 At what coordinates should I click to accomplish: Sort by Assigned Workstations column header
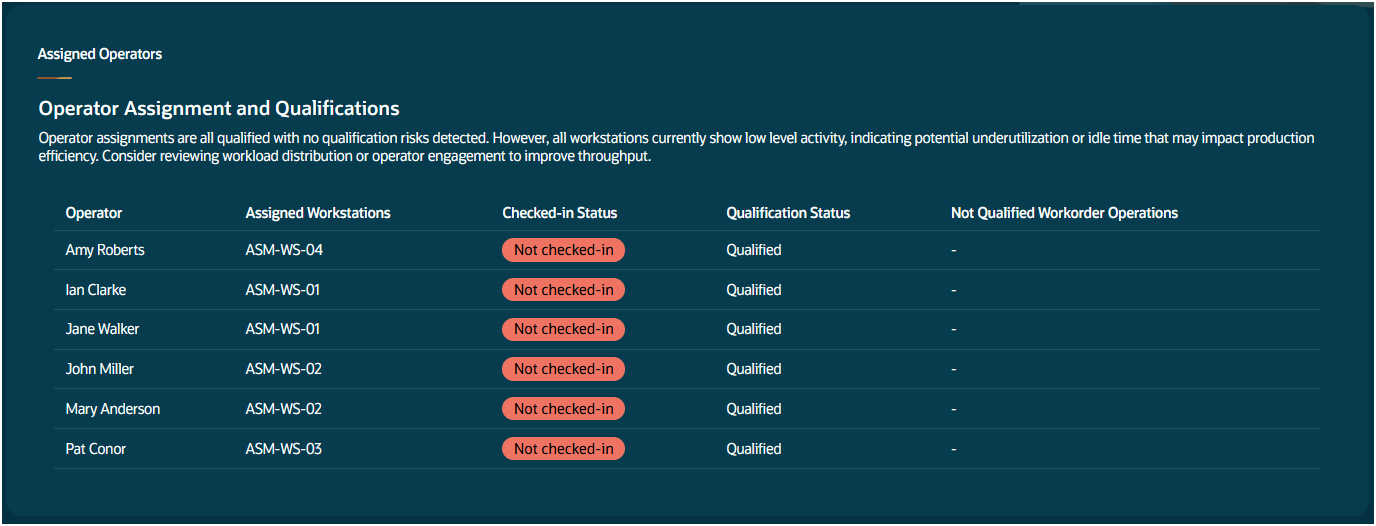pos(318,213)
